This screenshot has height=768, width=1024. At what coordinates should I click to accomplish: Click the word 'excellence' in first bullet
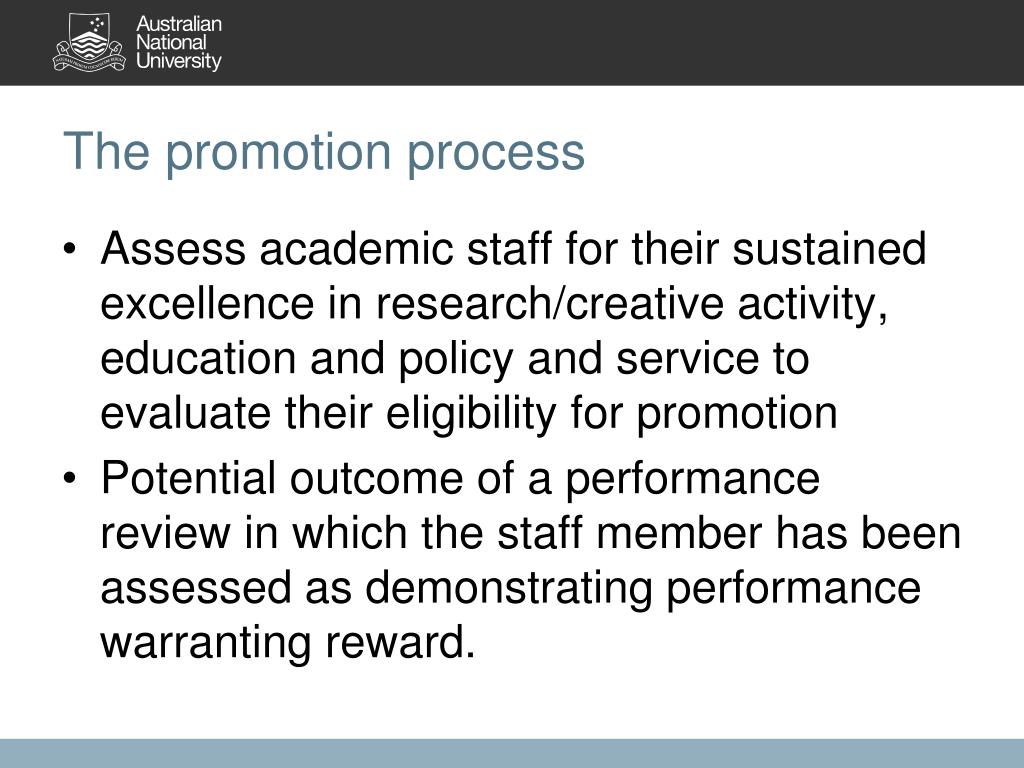tap(207, 304)
